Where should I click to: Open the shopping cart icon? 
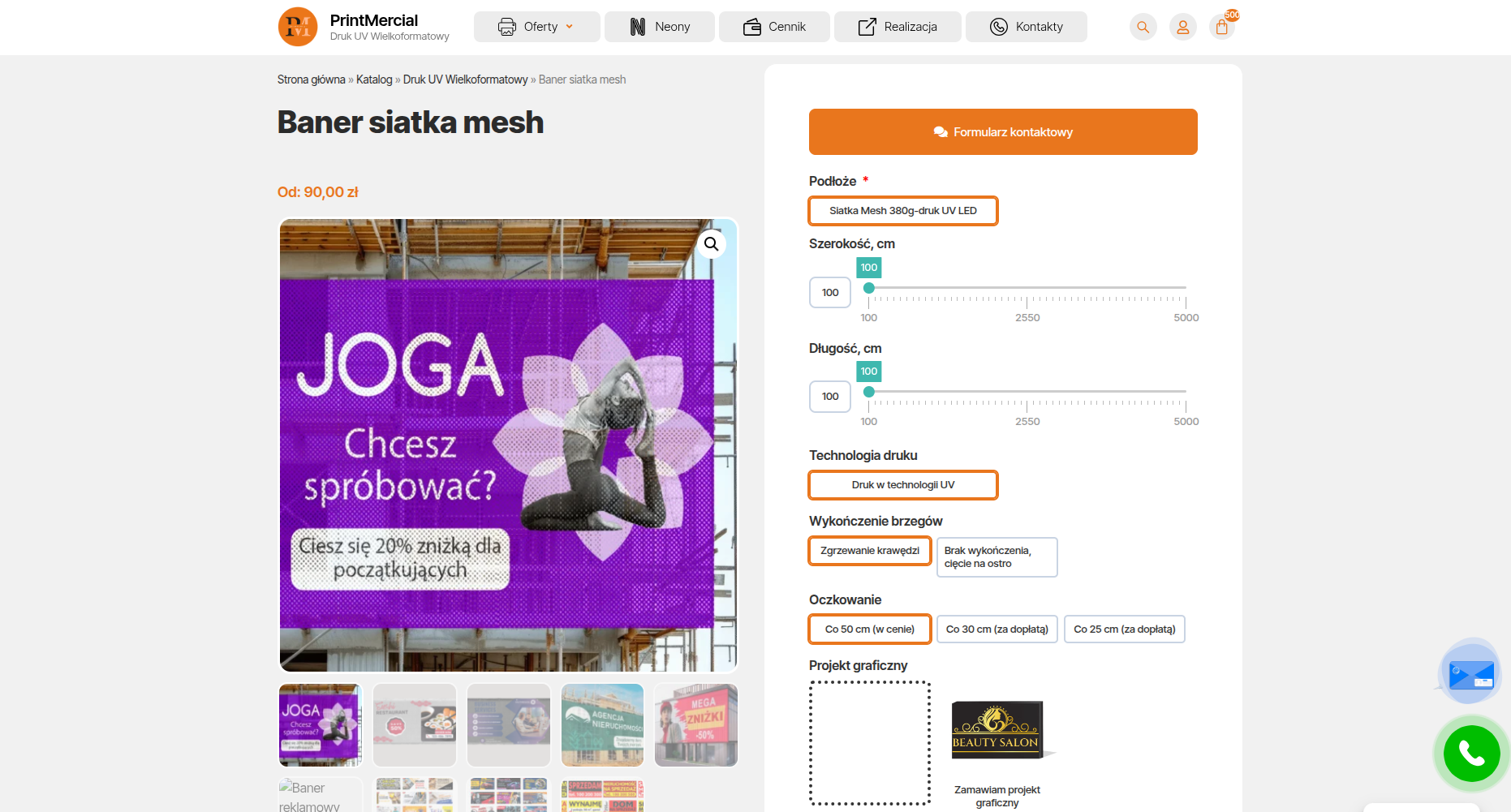pos(1221,27)
